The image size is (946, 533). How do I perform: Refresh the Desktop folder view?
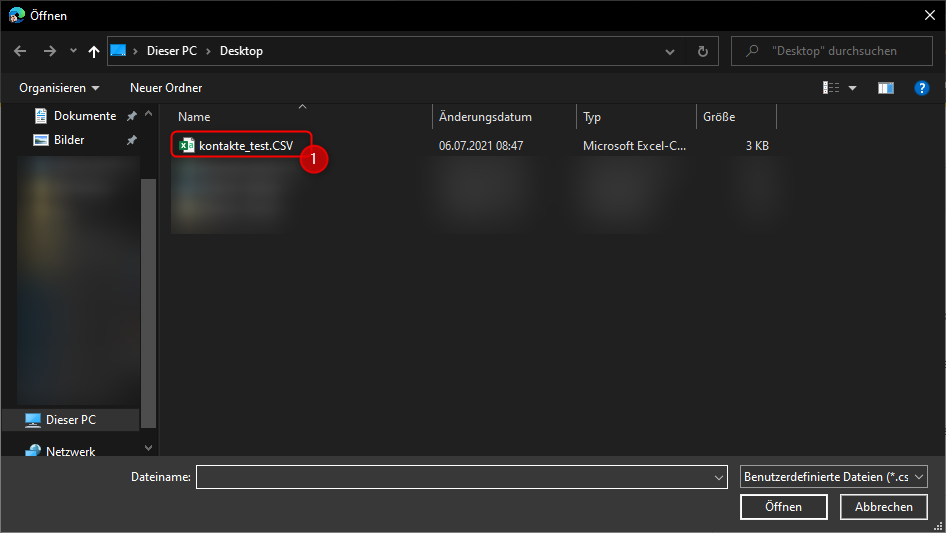(x=702, y=51)
